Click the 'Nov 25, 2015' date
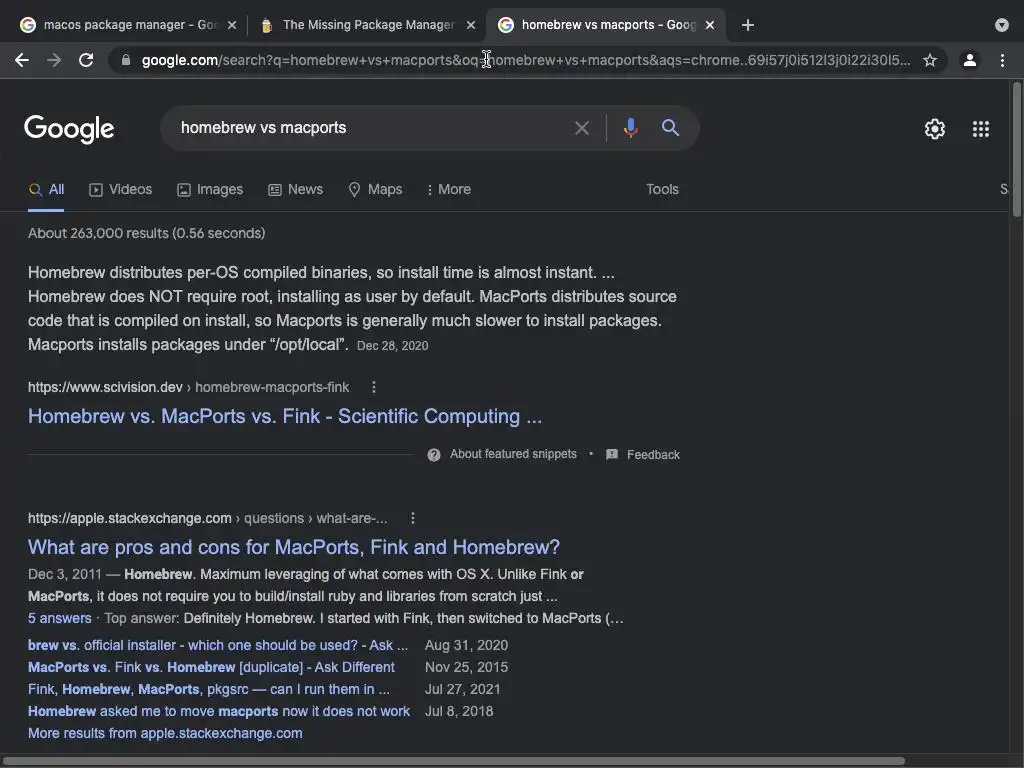Screen dimensions: 1024x768 (x=466, y=667)
